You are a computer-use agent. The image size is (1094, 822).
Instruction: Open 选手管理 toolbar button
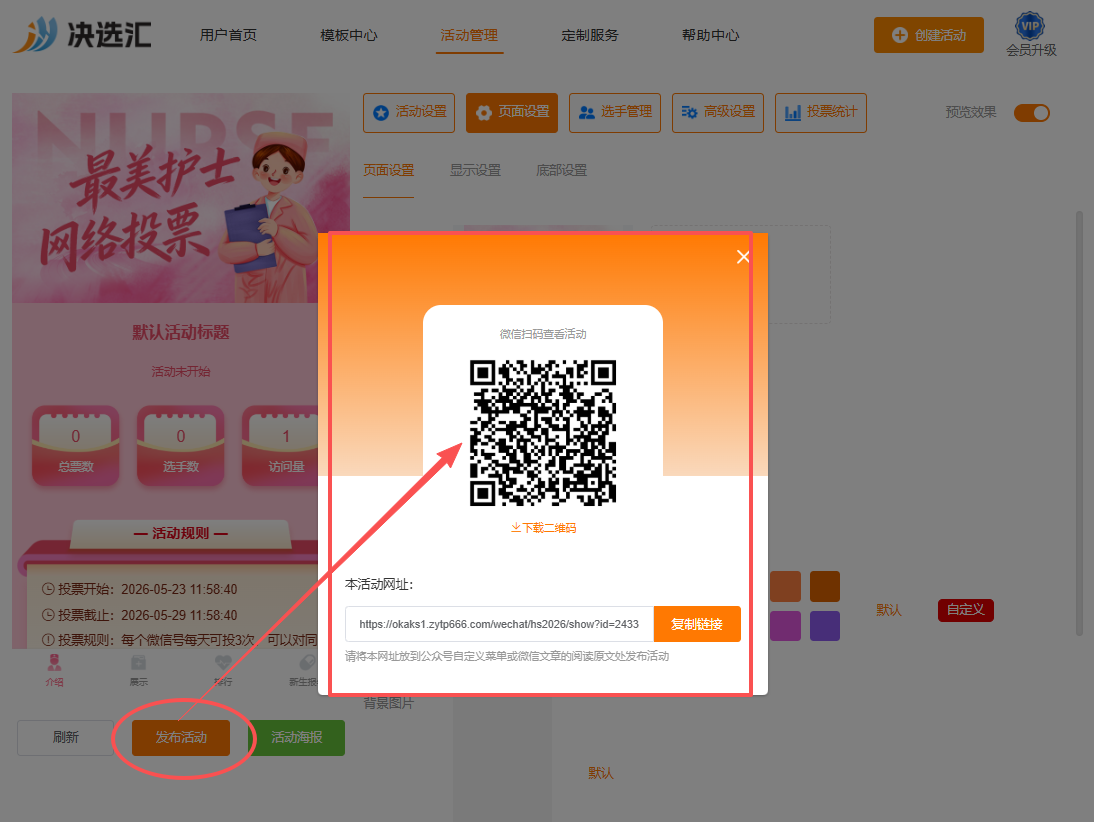[615, 112]
